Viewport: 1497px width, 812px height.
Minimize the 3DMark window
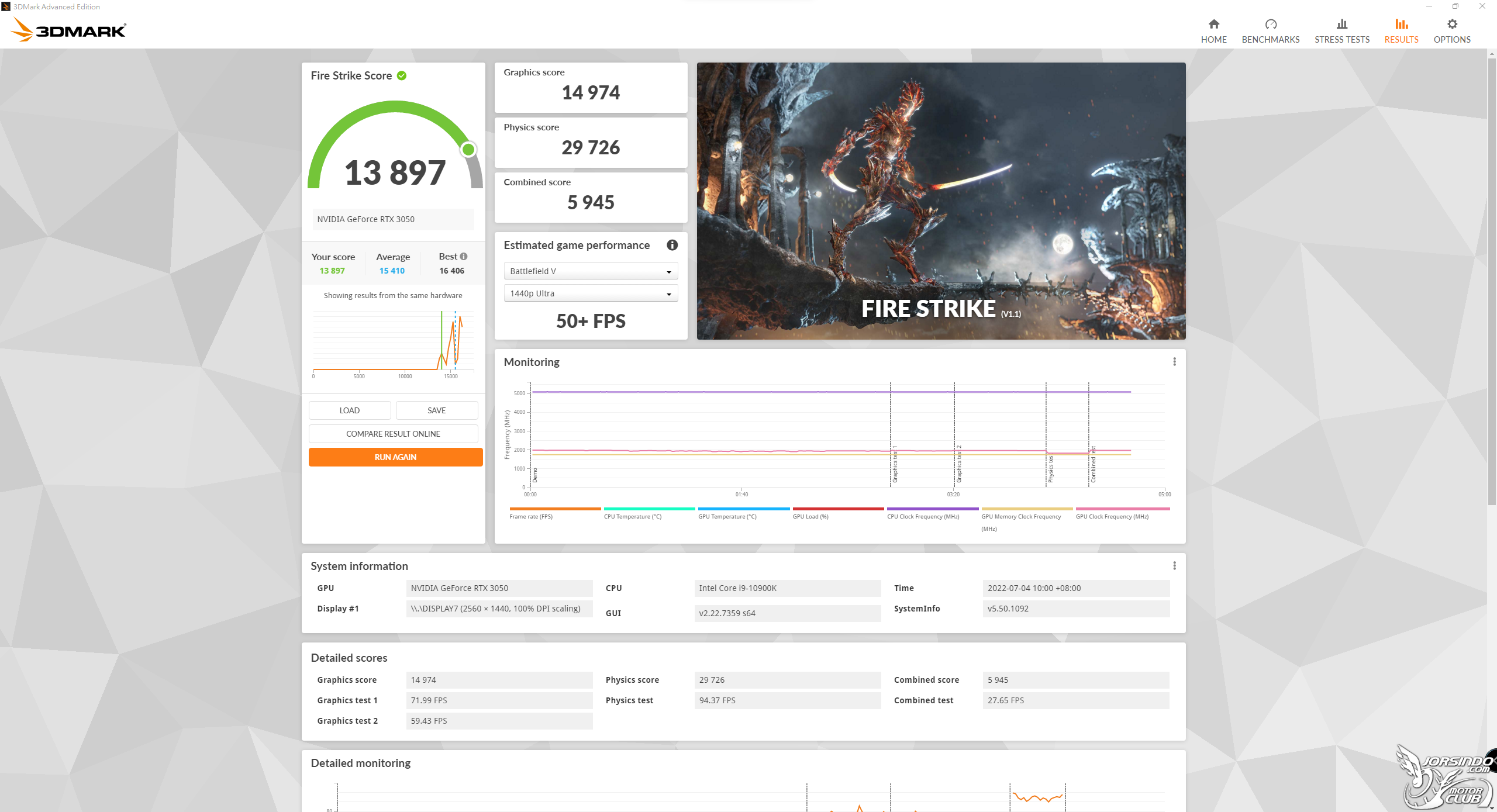1429,6
